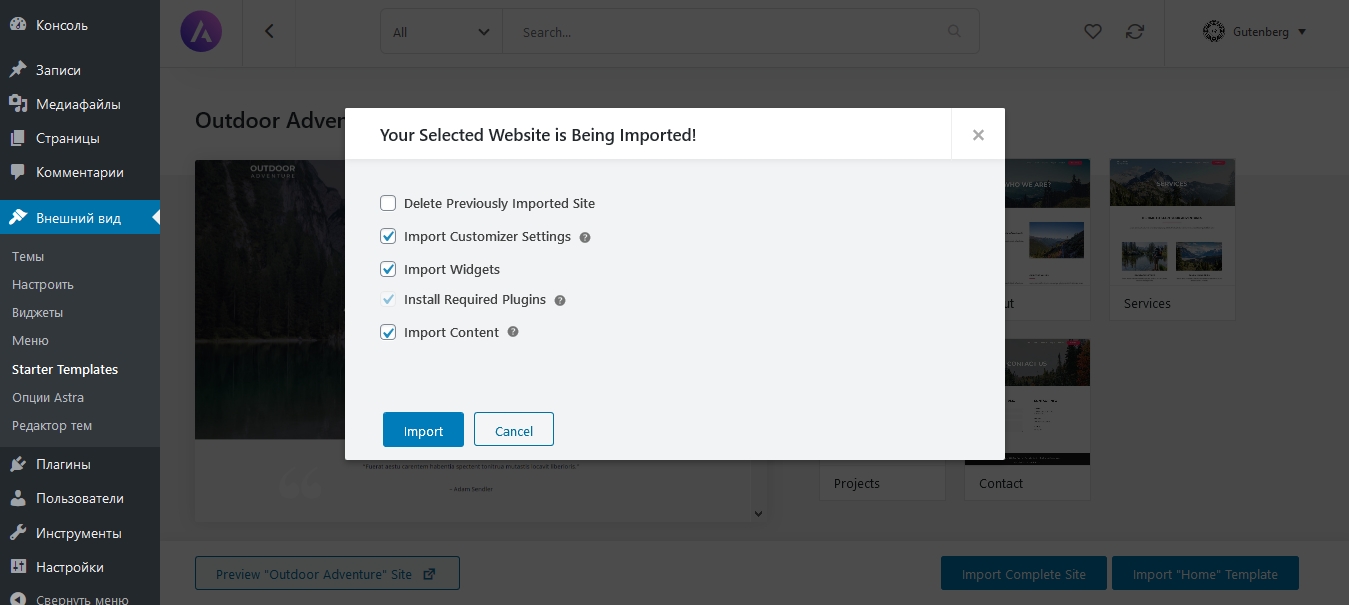
Task: Click the Import button in the dialog
Action: [x=423, y=430]
